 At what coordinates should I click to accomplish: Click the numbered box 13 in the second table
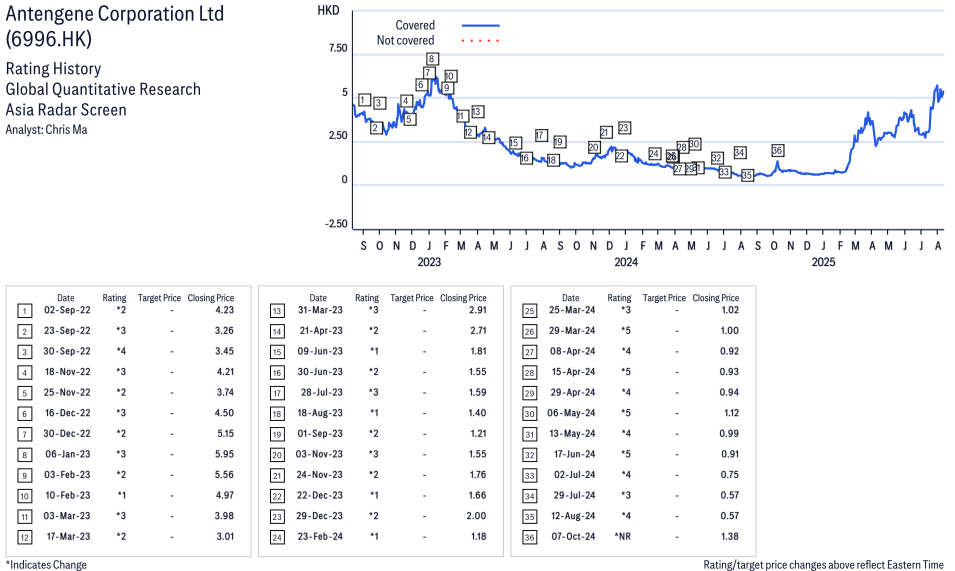(277, 311)
